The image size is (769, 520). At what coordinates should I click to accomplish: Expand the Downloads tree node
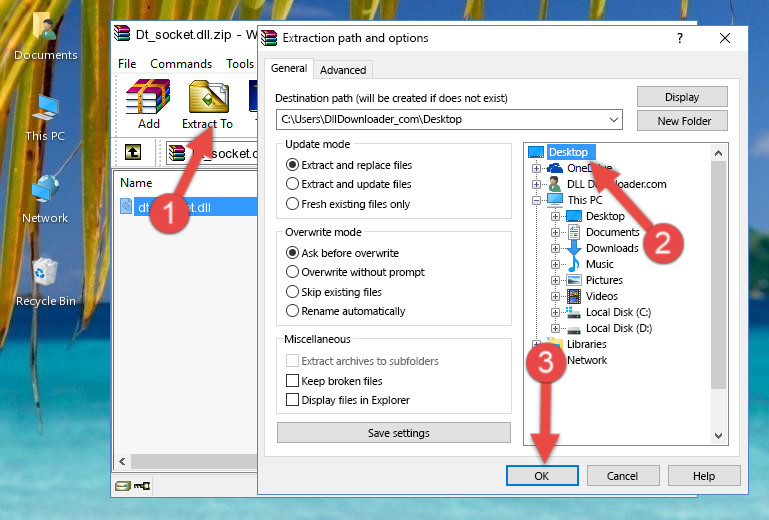[555, 248]
